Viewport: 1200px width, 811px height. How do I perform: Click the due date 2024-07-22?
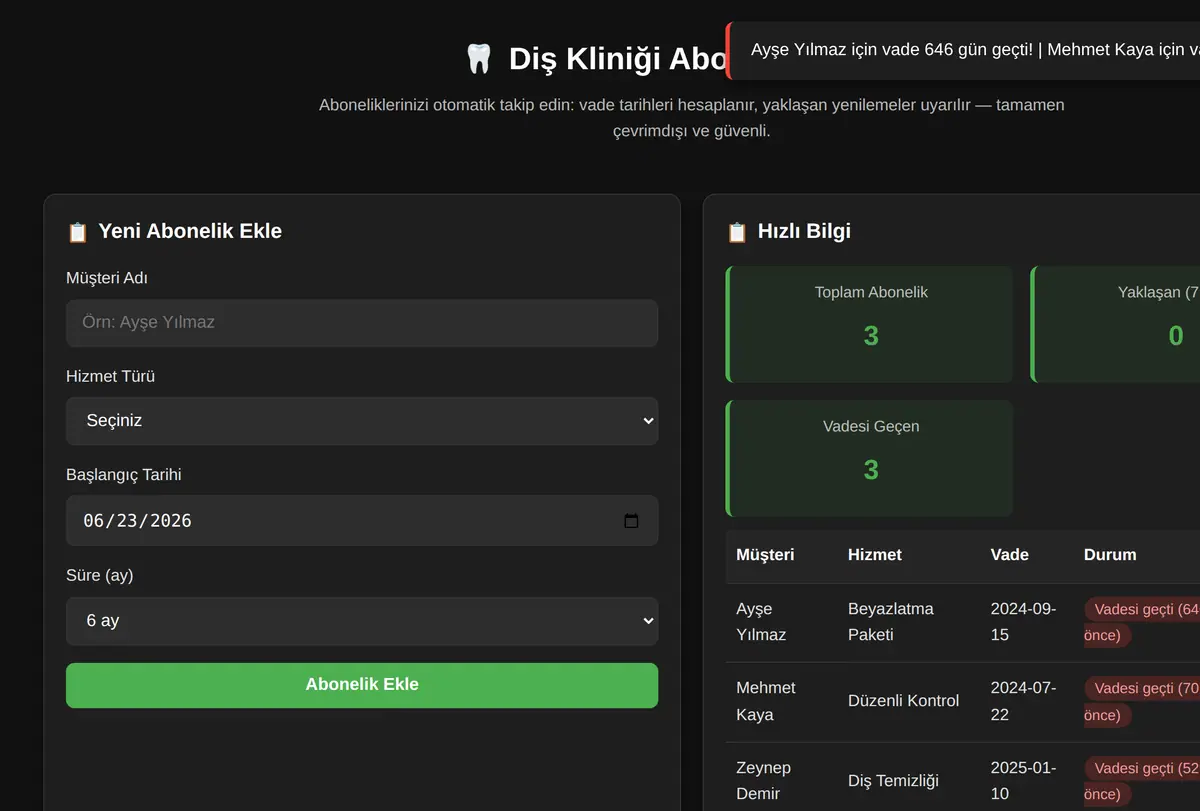tap(1025, 701)
